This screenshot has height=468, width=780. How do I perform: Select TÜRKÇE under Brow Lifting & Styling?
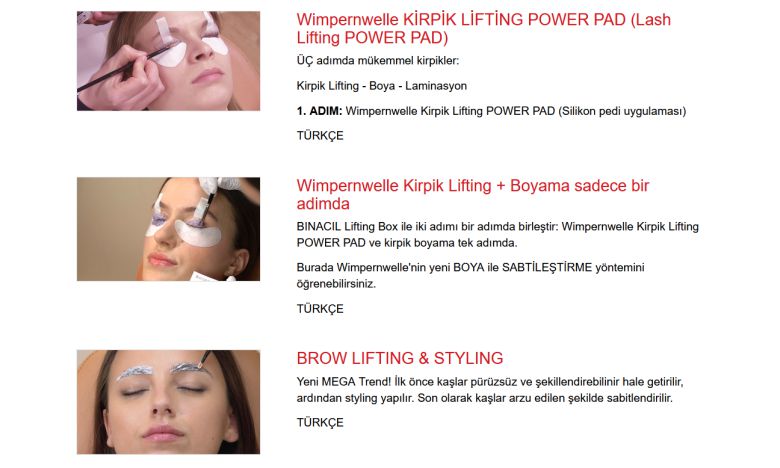320,423
